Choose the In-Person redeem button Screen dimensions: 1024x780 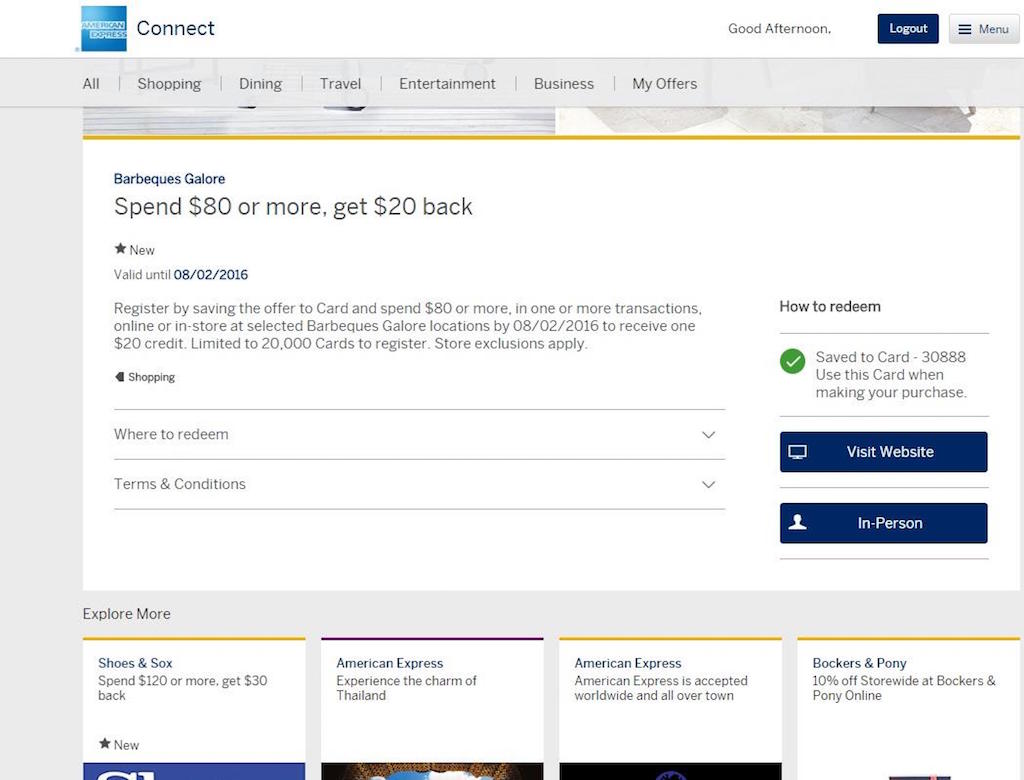pyautogui.click(x=884, y=523)
